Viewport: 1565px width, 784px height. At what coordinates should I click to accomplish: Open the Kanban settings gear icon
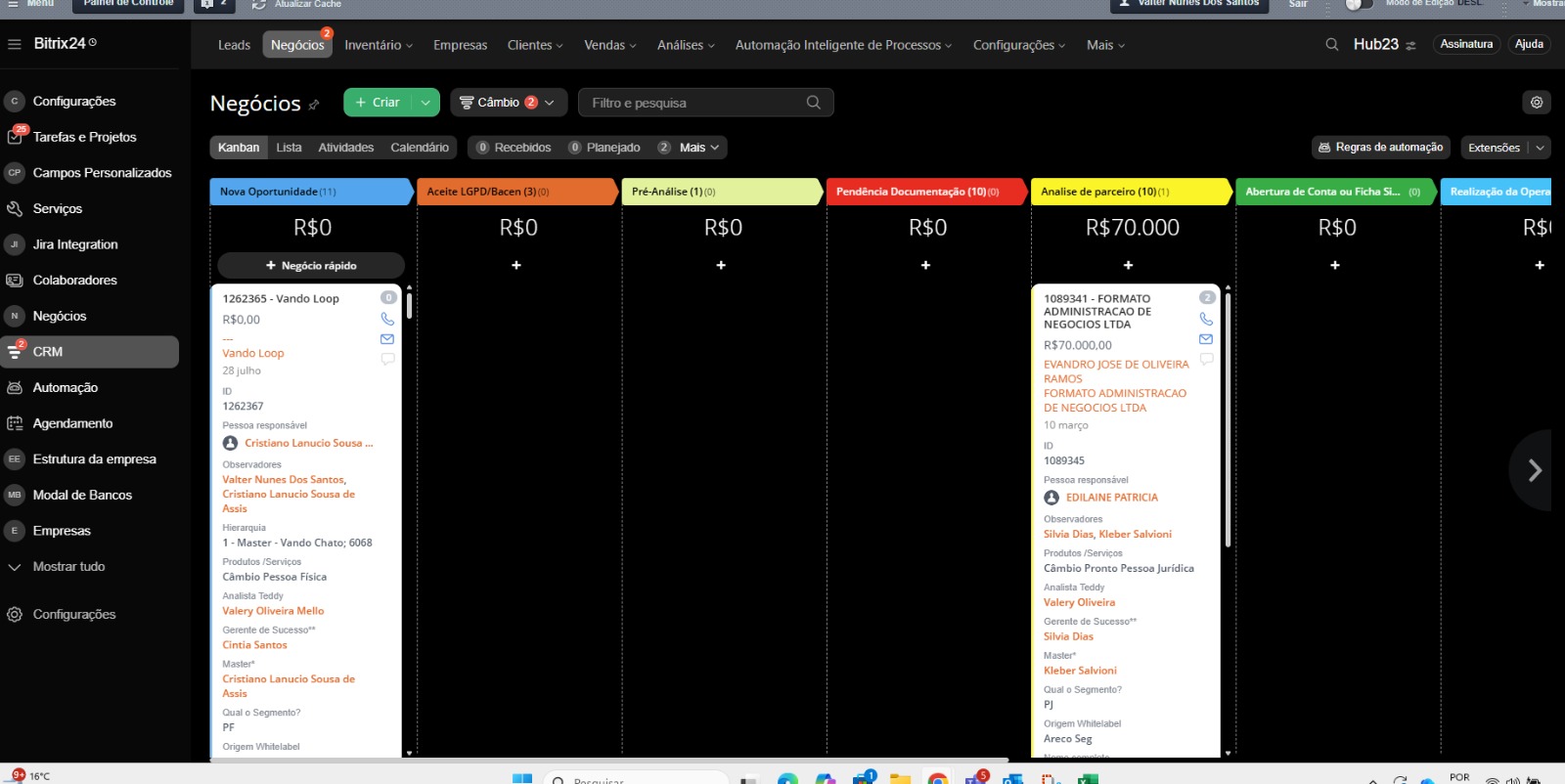[1537, 103]
